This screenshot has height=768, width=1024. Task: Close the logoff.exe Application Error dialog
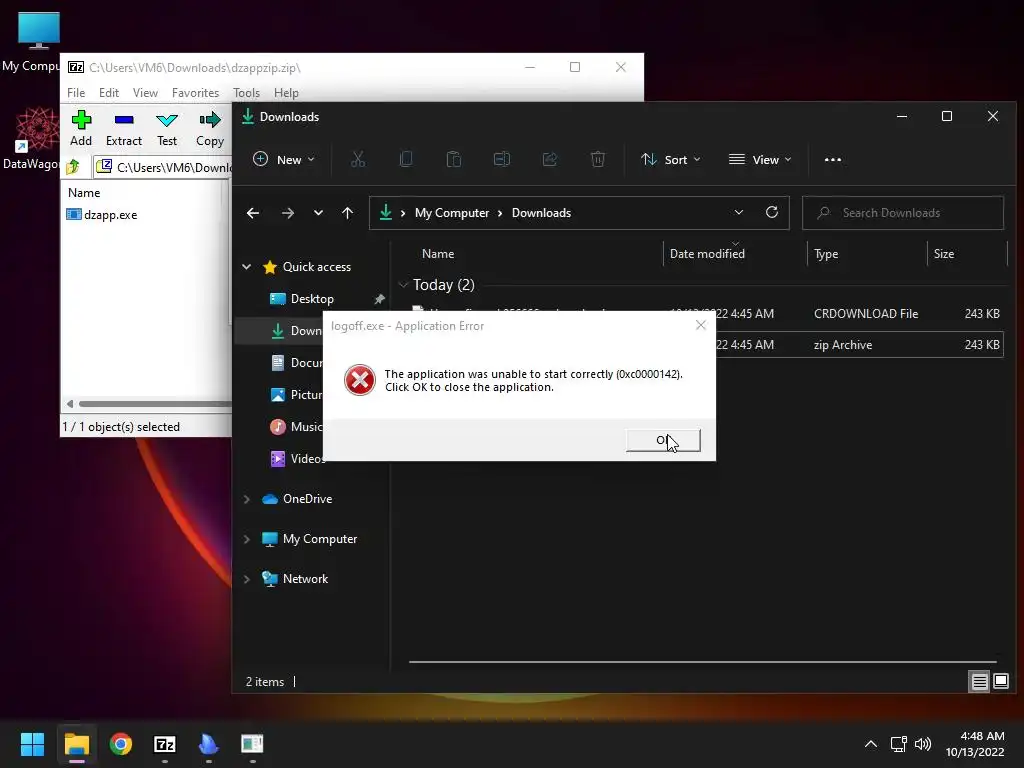(x=701, y=325)
